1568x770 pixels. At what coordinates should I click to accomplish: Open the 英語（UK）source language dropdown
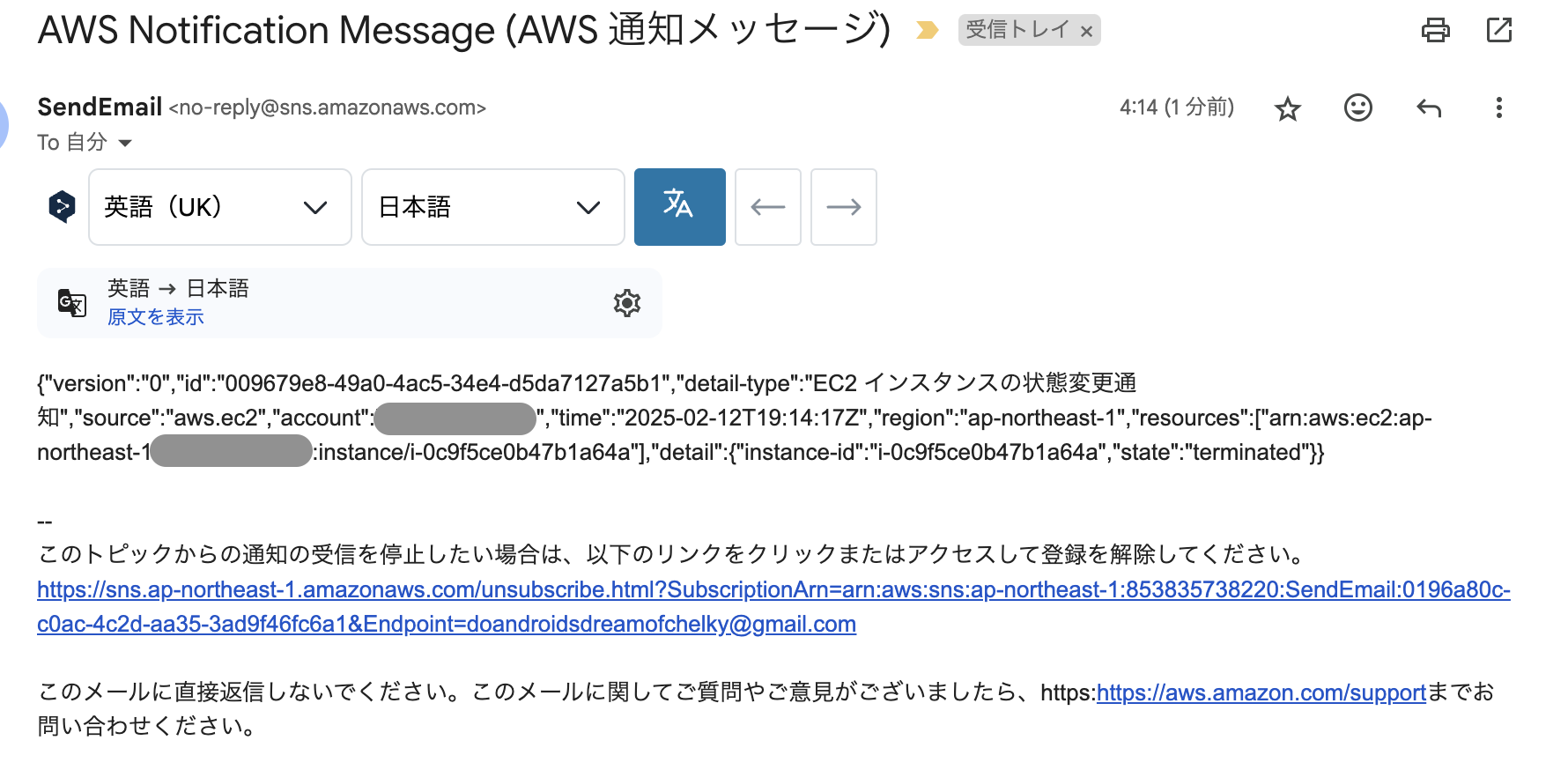(218, 206)
